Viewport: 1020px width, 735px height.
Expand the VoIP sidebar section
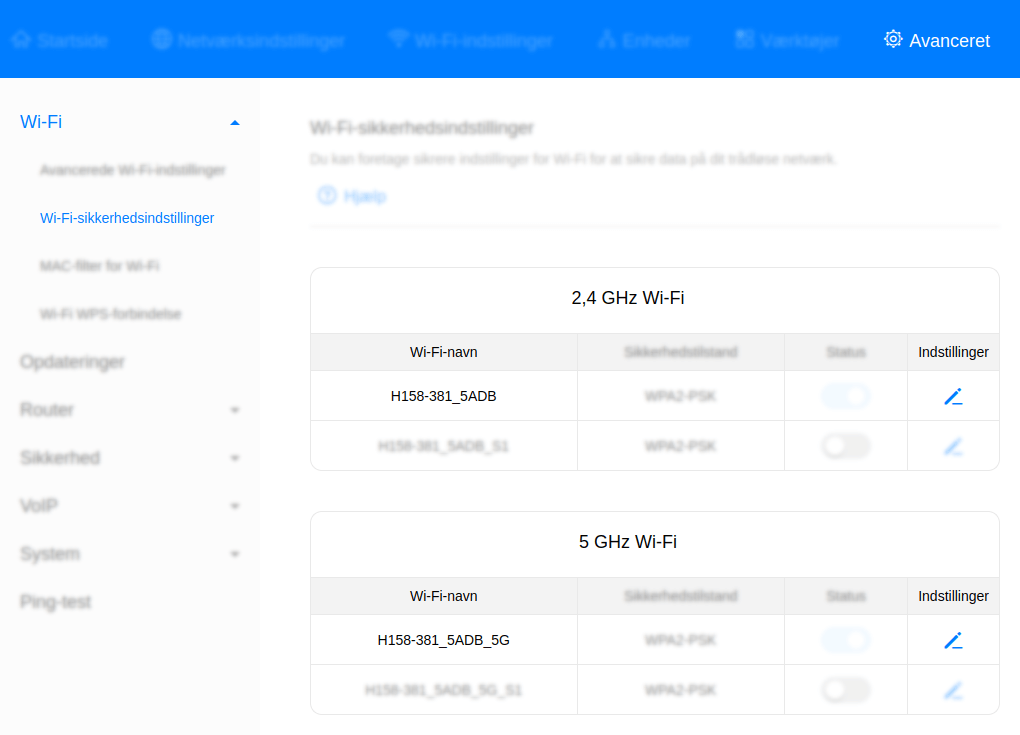(x=235, y=506)
